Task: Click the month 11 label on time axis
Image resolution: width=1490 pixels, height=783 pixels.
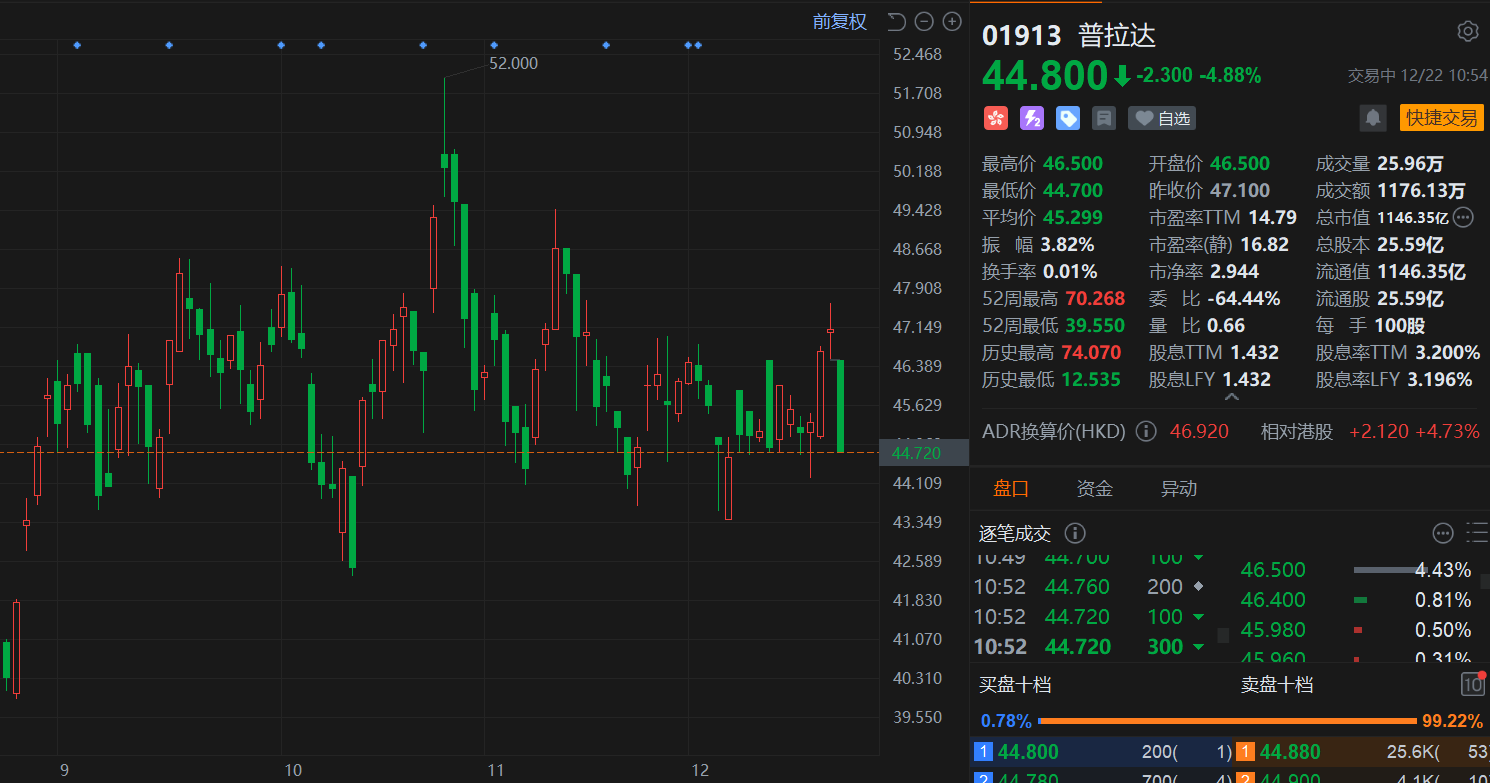Action: (x=495, y=770)
